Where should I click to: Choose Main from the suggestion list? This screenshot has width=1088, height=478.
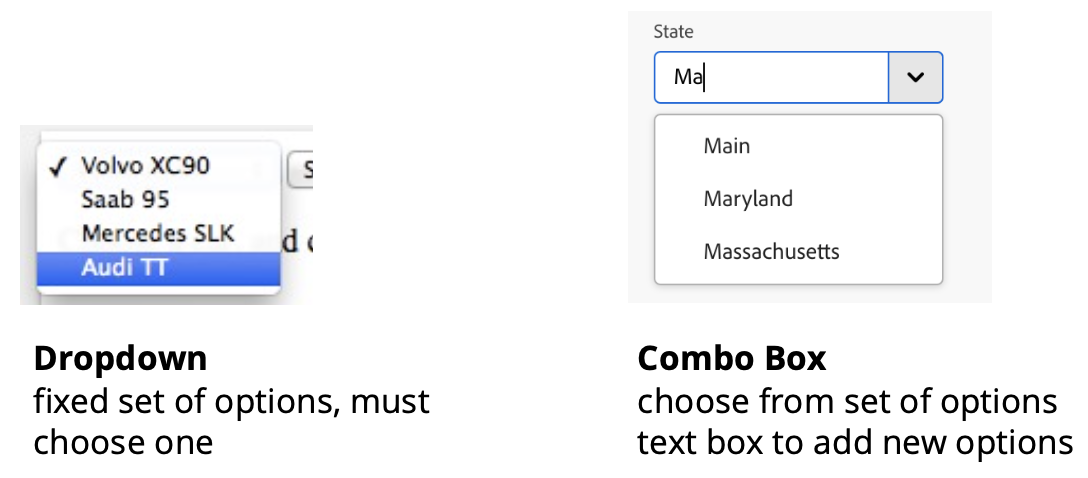(x=727, y=146)
